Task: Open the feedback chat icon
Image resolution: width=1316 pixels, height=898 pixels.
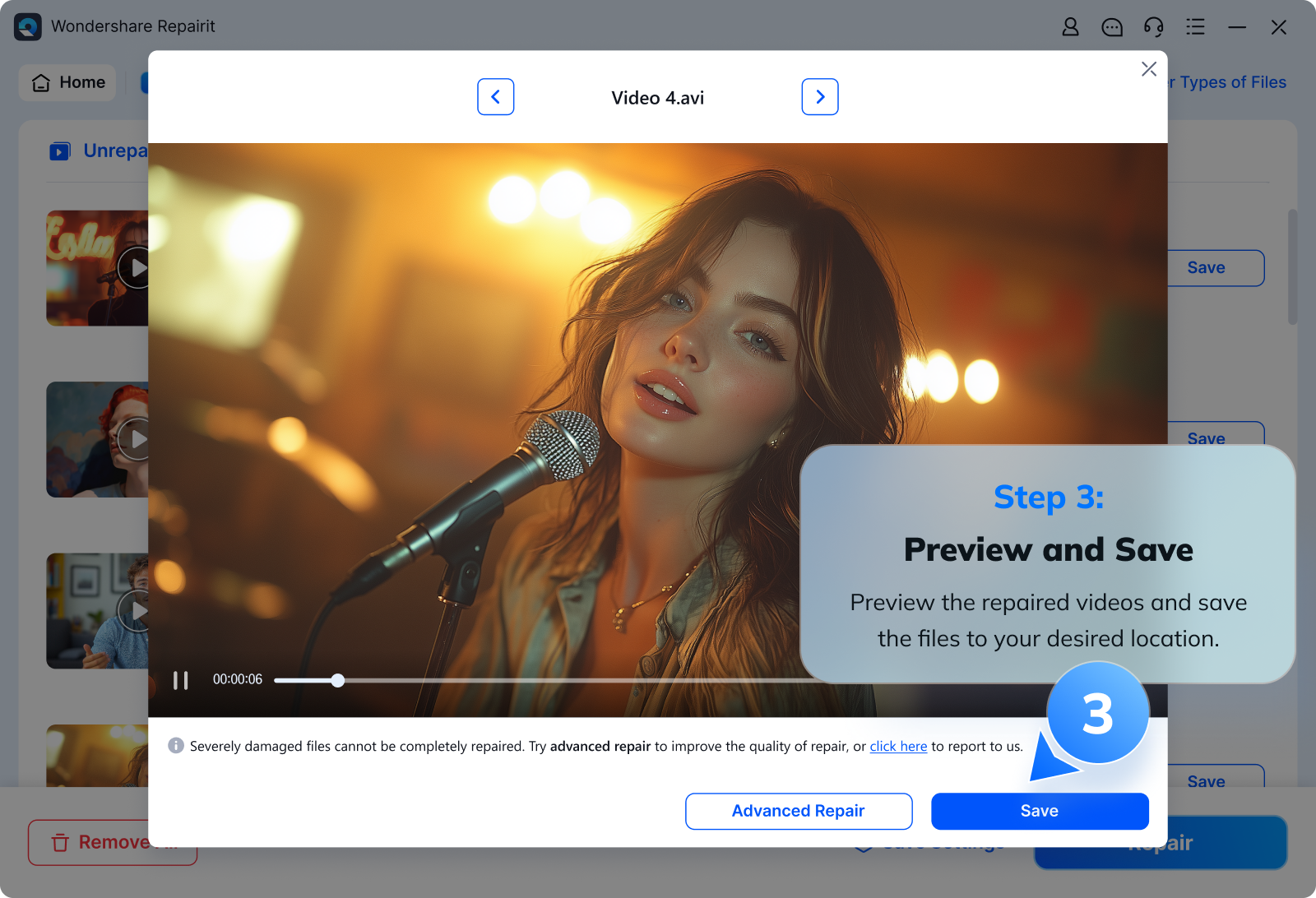Action: (x=1112, y=27)
